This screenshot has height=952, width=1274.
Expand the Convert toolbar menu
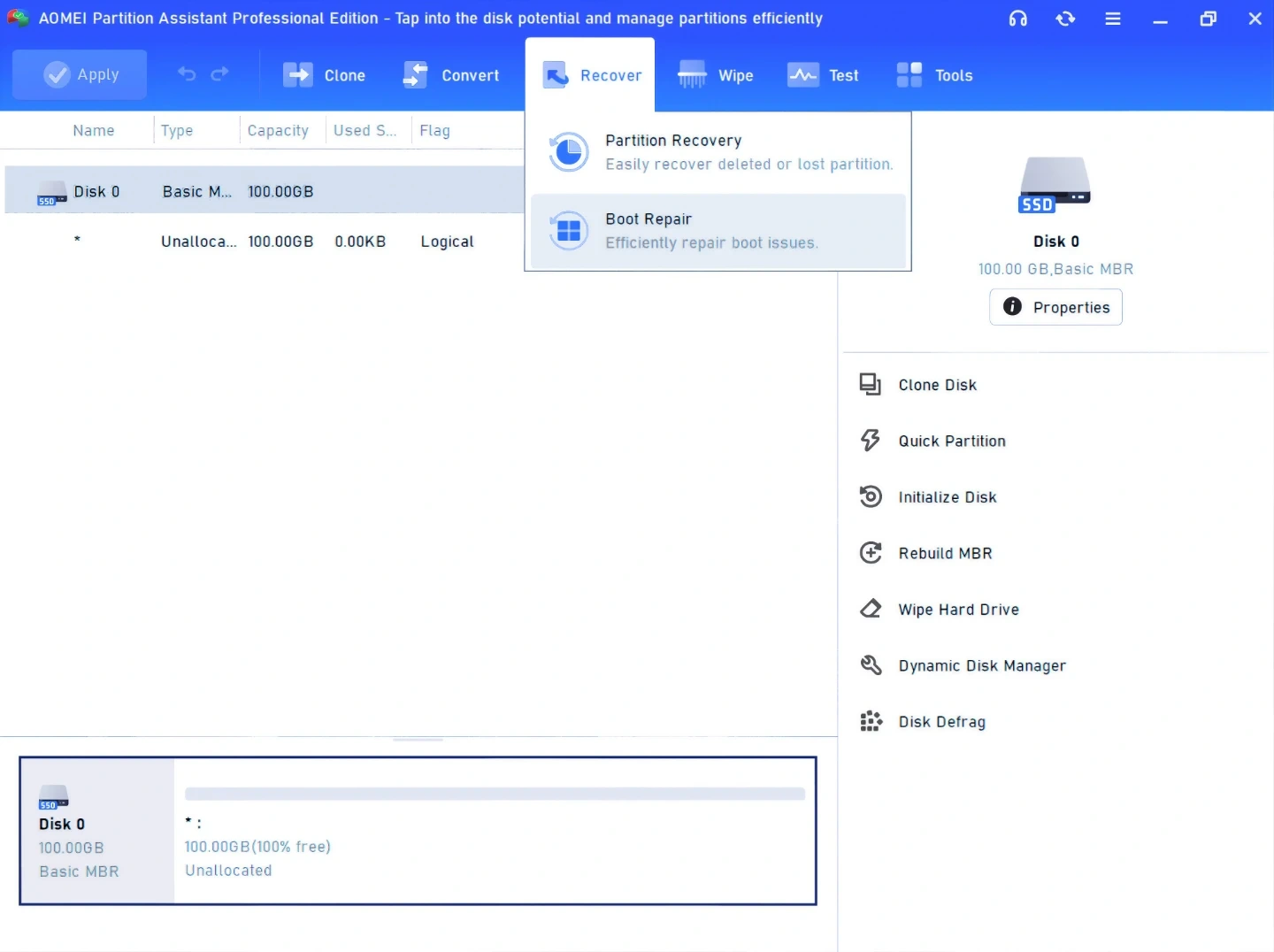pos(451,75)
